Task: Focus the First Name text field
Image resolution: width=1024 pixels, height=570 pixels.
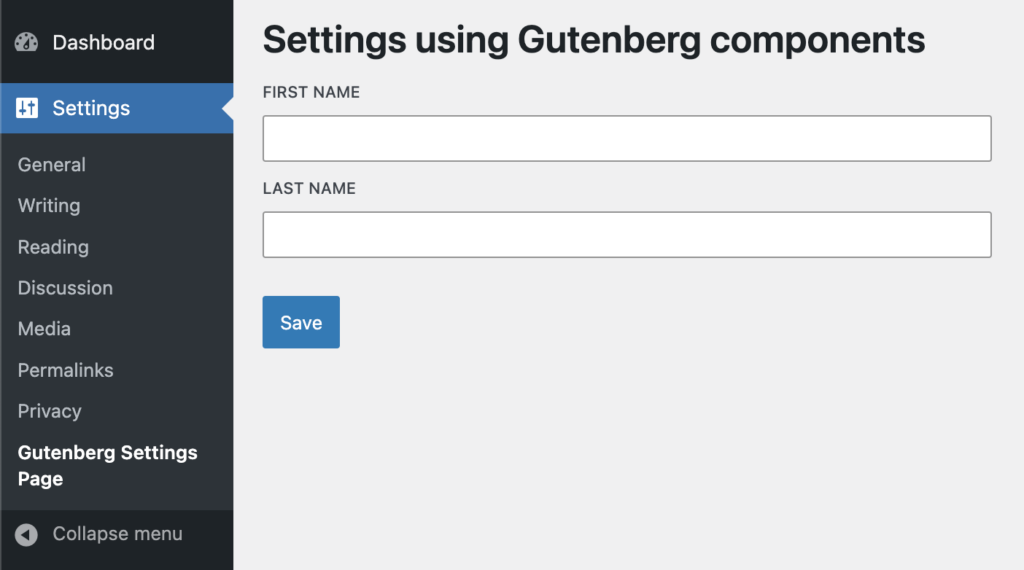Action: coord(626,139)
